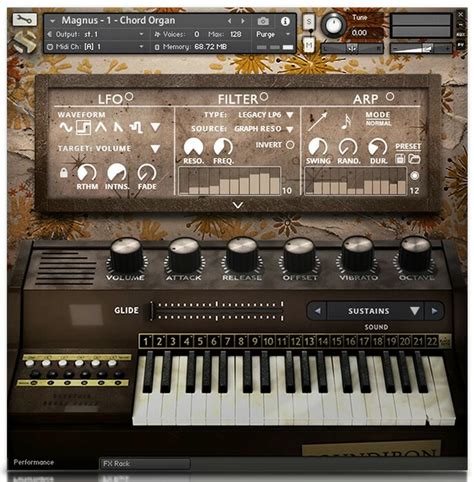
Task: Click the OCTAVE knob on organ
Action: (x=415, y=256)
